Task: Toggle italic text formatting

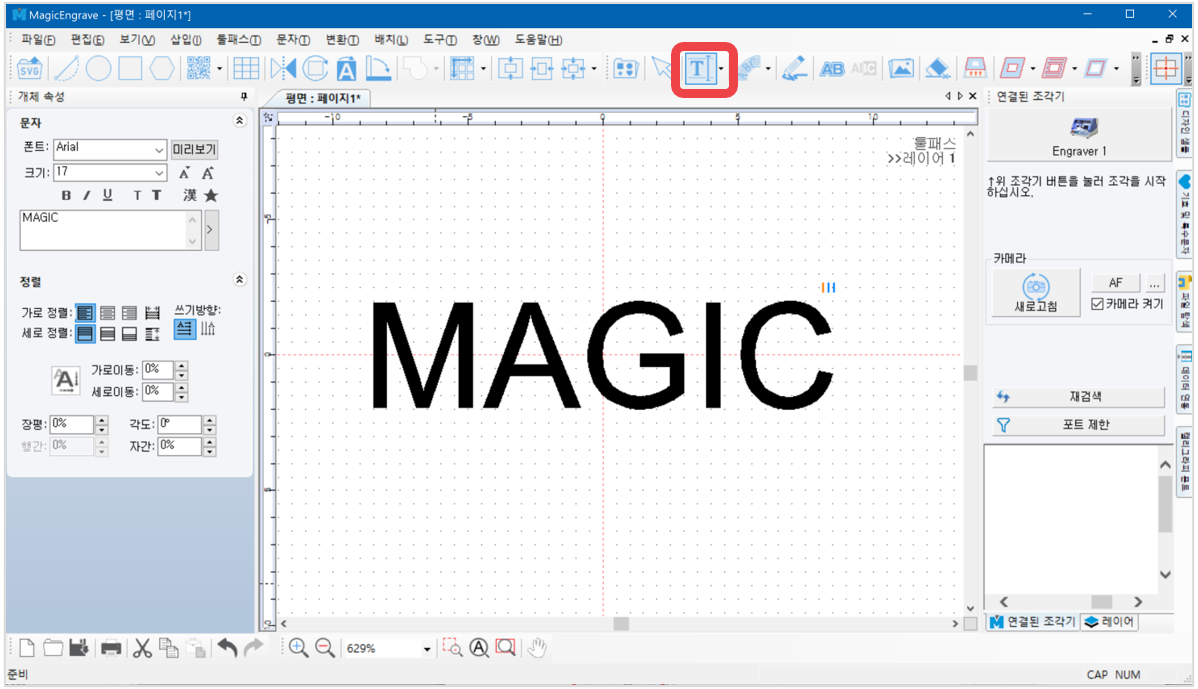Action: tap(86, 196)
